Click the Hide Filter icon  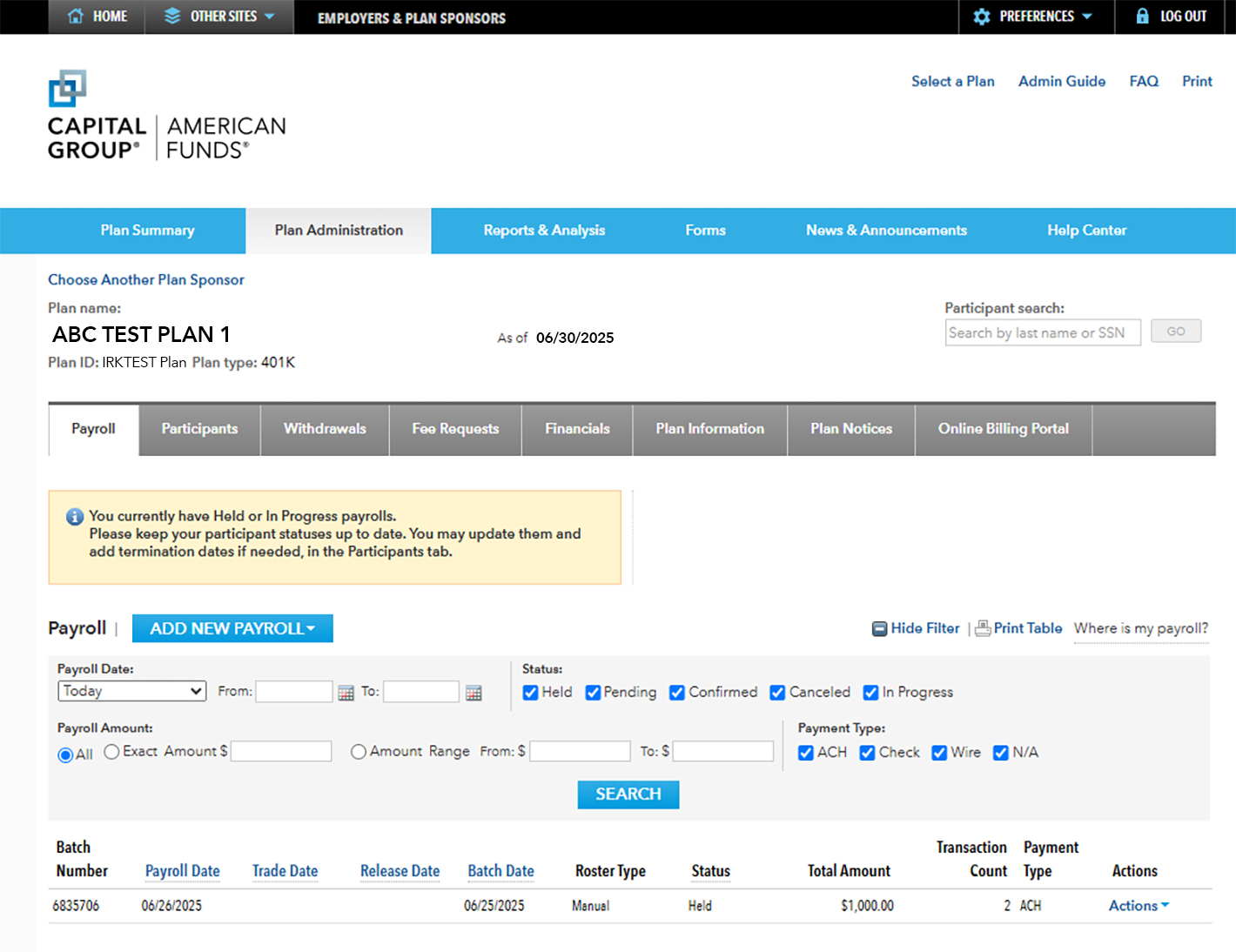pyautogui.click(x=879, y=627)
